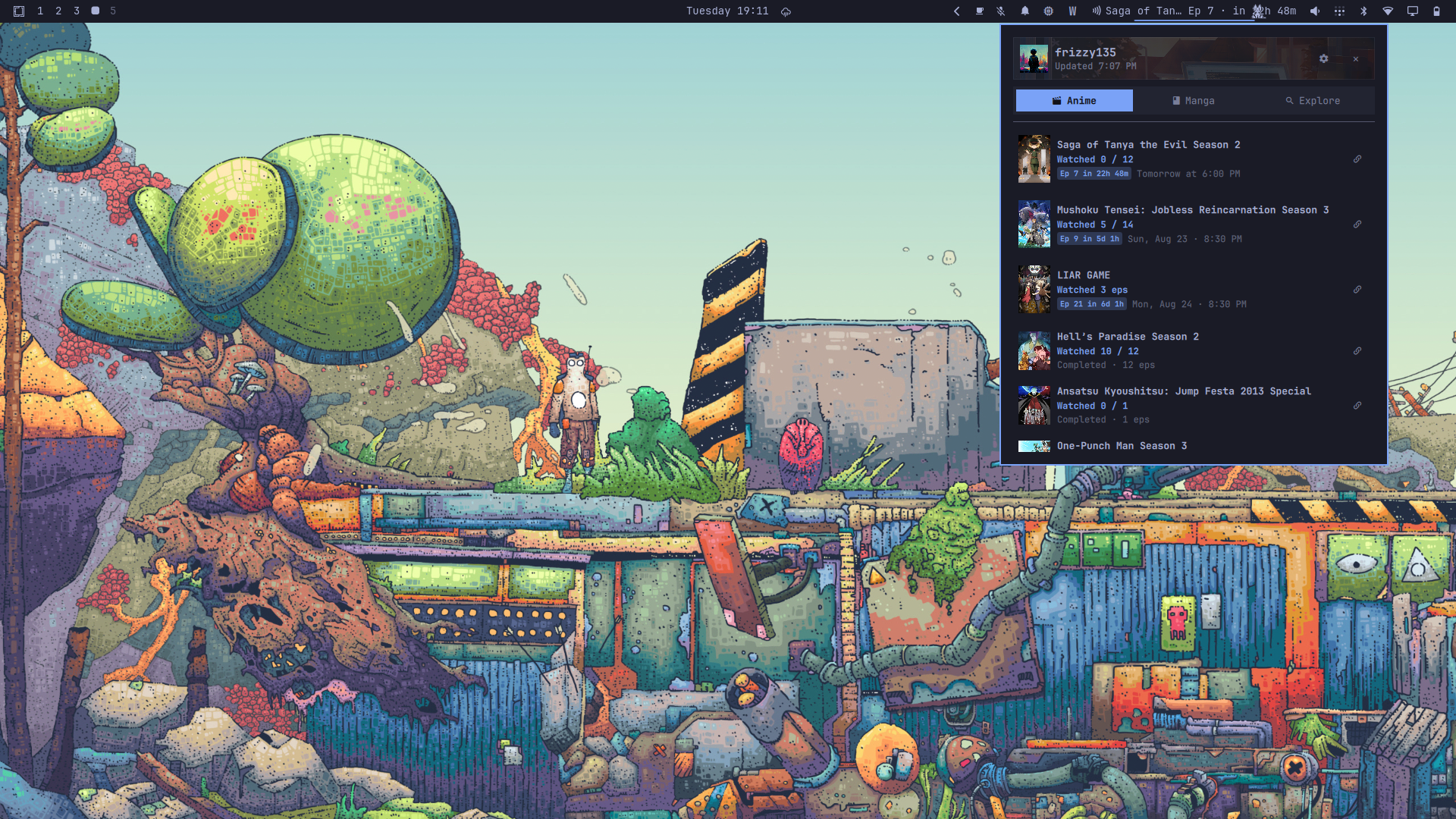The width and height of the screenshot is (1456, 819).
Task: Click Mushoku Tensei cover thumbnail
Action: click(1034, 224)
